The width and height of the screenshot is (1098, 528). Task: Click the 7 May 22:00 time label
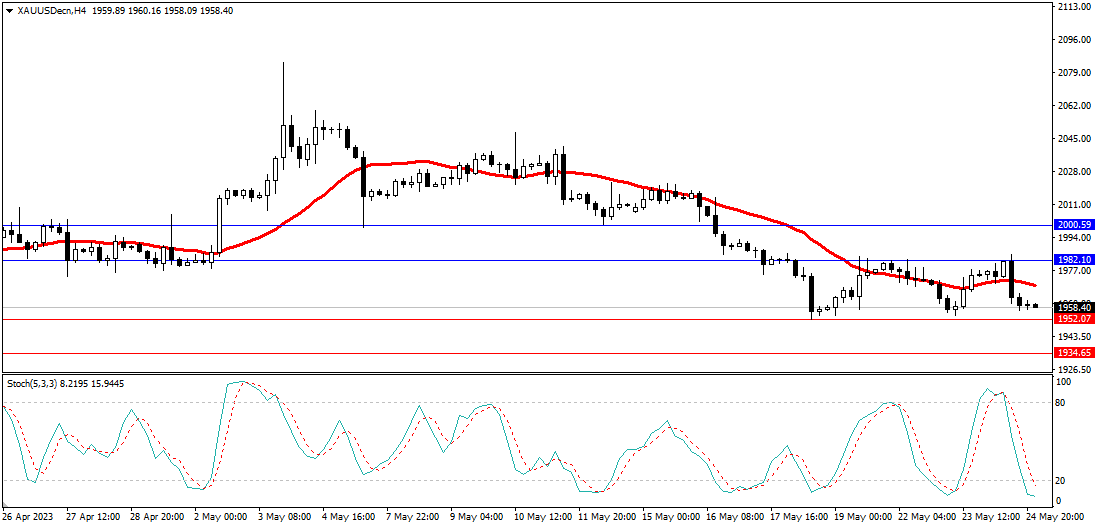(413, 517)
